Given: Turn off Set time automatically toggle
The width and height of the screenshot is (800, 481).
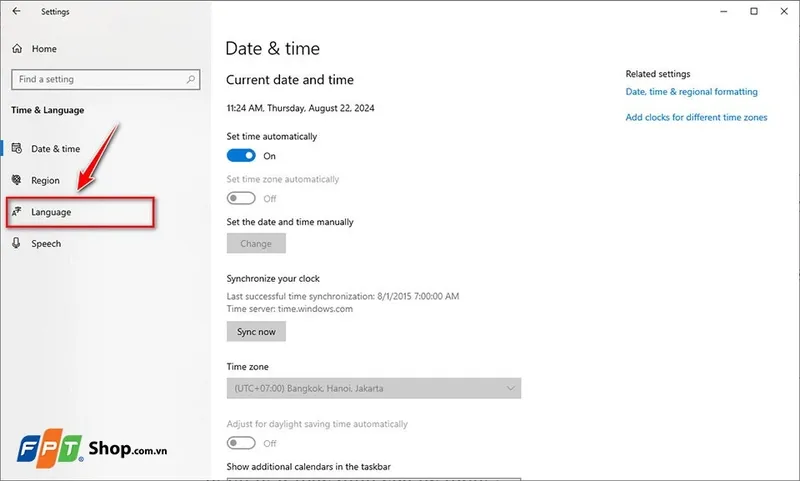Looking at the screenshot, I should pyautogui.click(x=241, y=156).
